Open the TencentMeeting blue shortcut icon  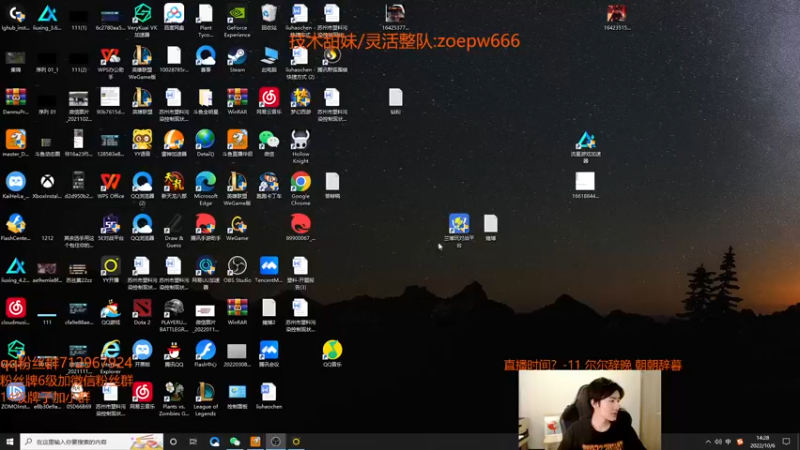tap(269, 269)
